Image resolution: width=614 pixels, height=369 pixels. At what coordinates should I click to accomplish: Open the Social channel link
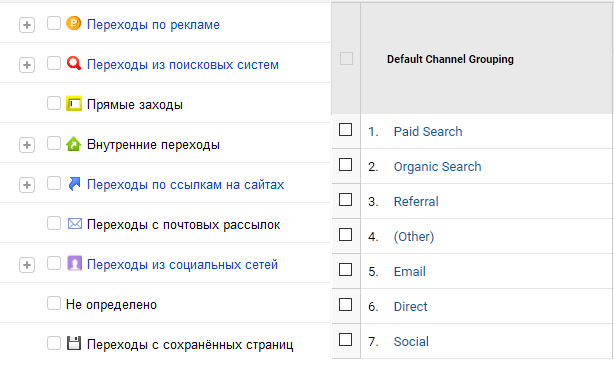click(411, 342)
